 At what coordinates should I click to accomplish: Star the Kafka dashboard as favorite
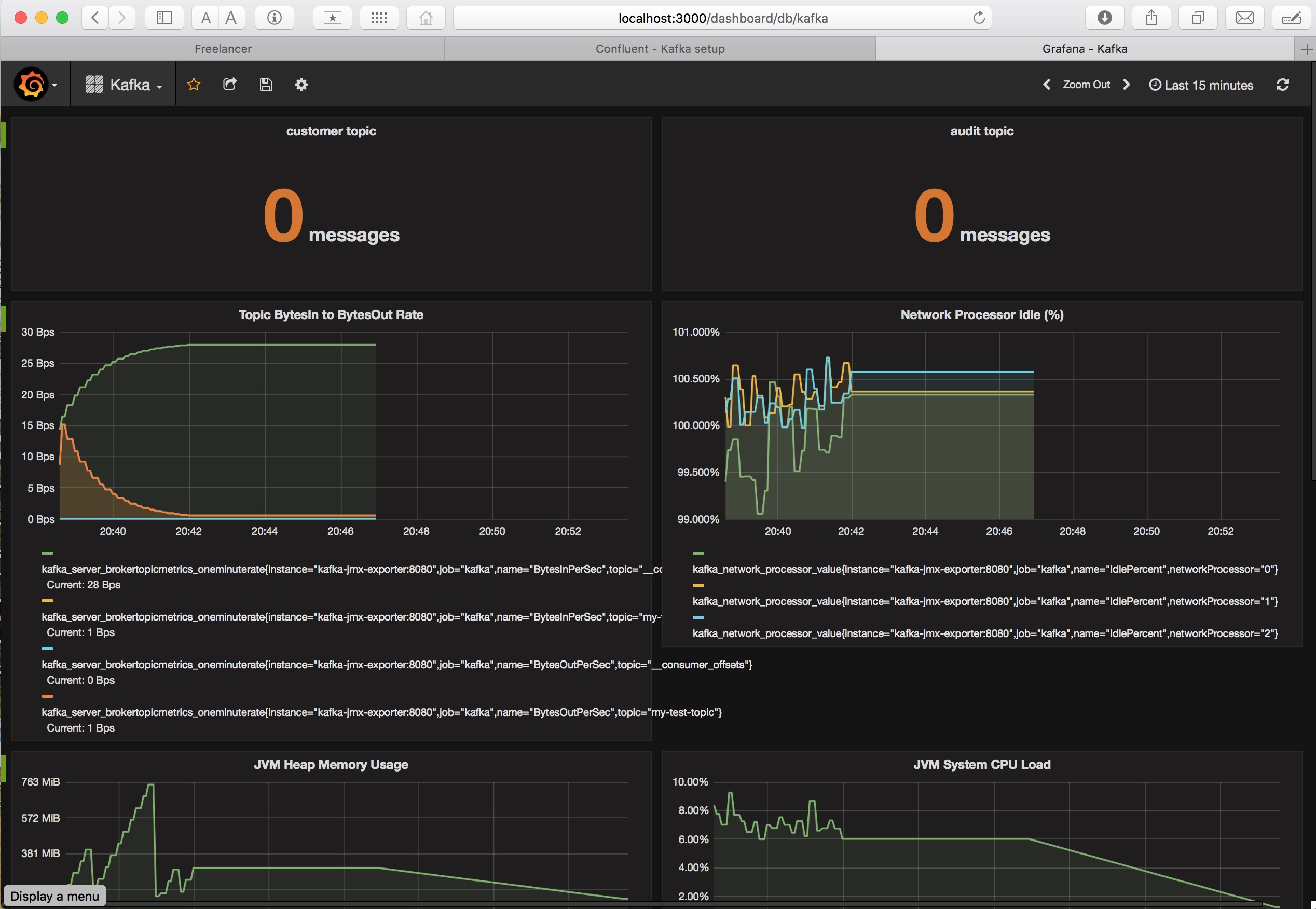194,85
